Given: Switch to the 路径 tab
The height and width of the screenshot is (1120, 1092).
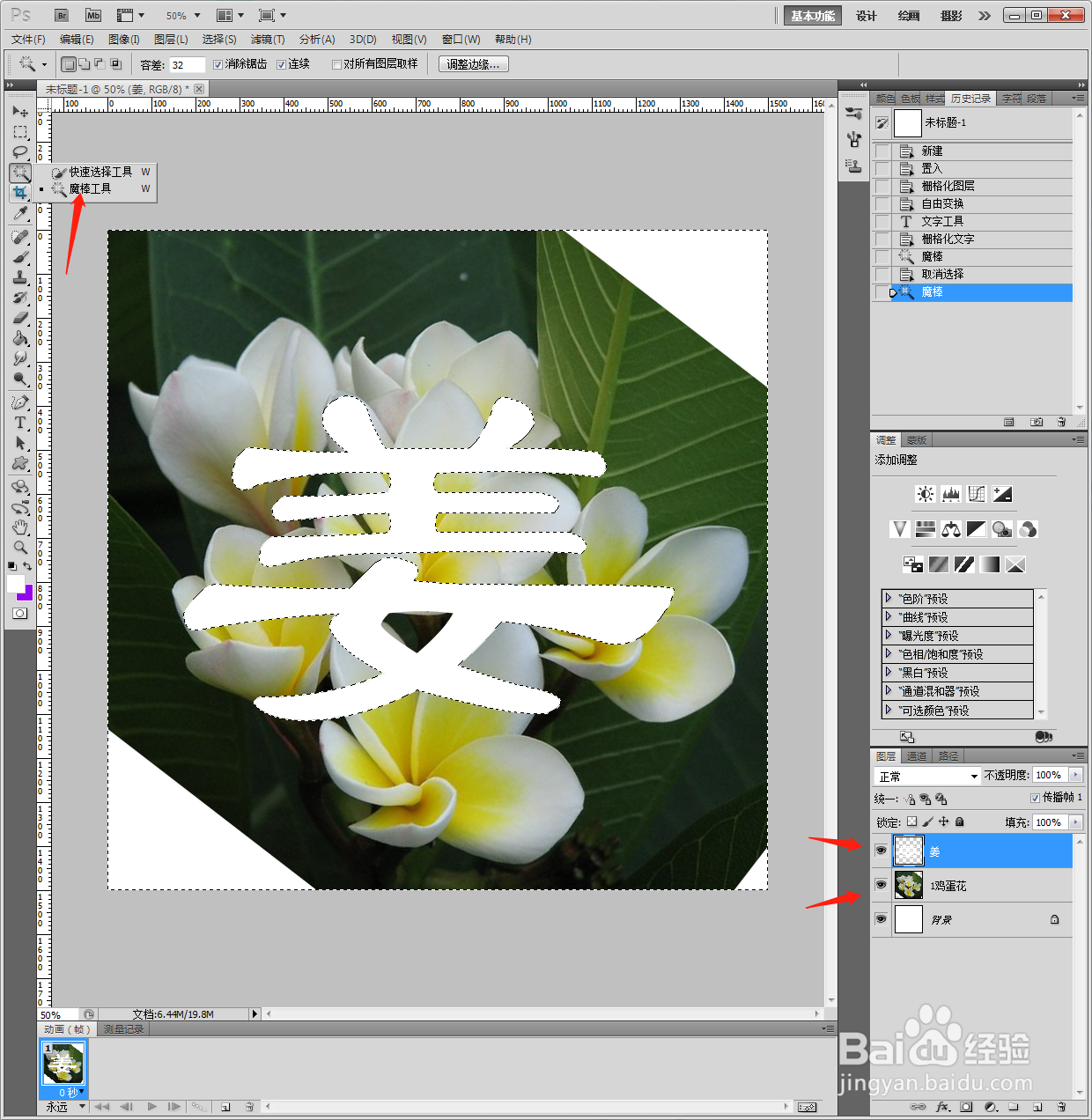Looking at the screenshot, I should pos(948,756).
